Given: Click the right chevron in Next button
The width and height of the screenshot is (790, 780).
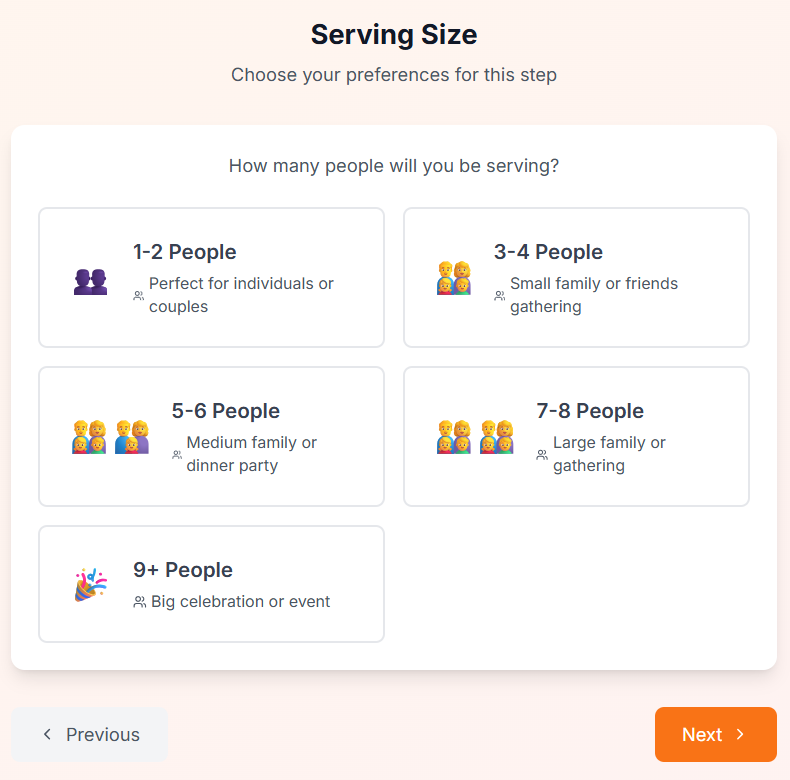Looking at the screenshot, I should (740, 735).
